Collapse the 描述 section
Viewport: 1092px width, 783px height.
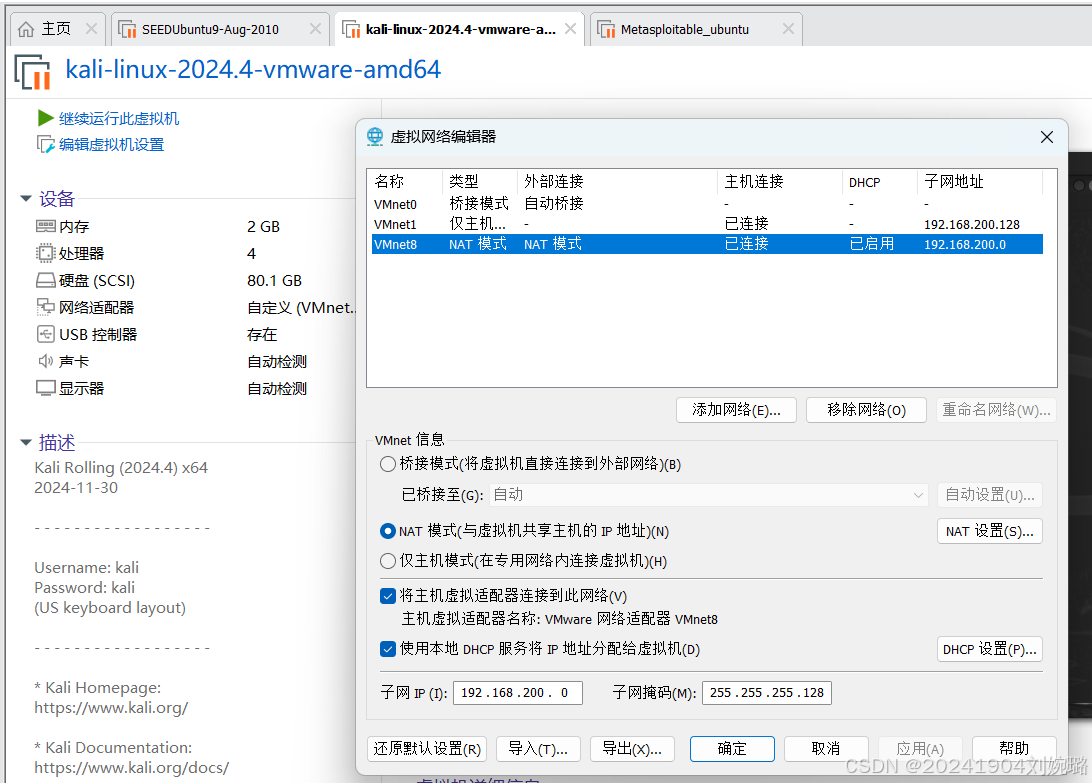(26, 442)
